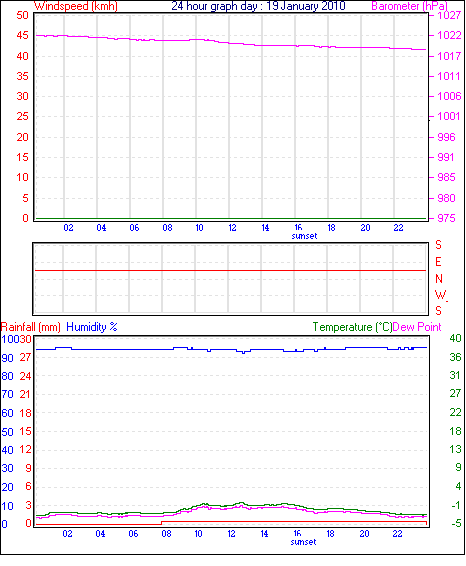Click the Barometer (hPa) axis label
Image resolution: width=466 pixels, height=566 pixels.
pyautogui.click(x=409, y=6)
